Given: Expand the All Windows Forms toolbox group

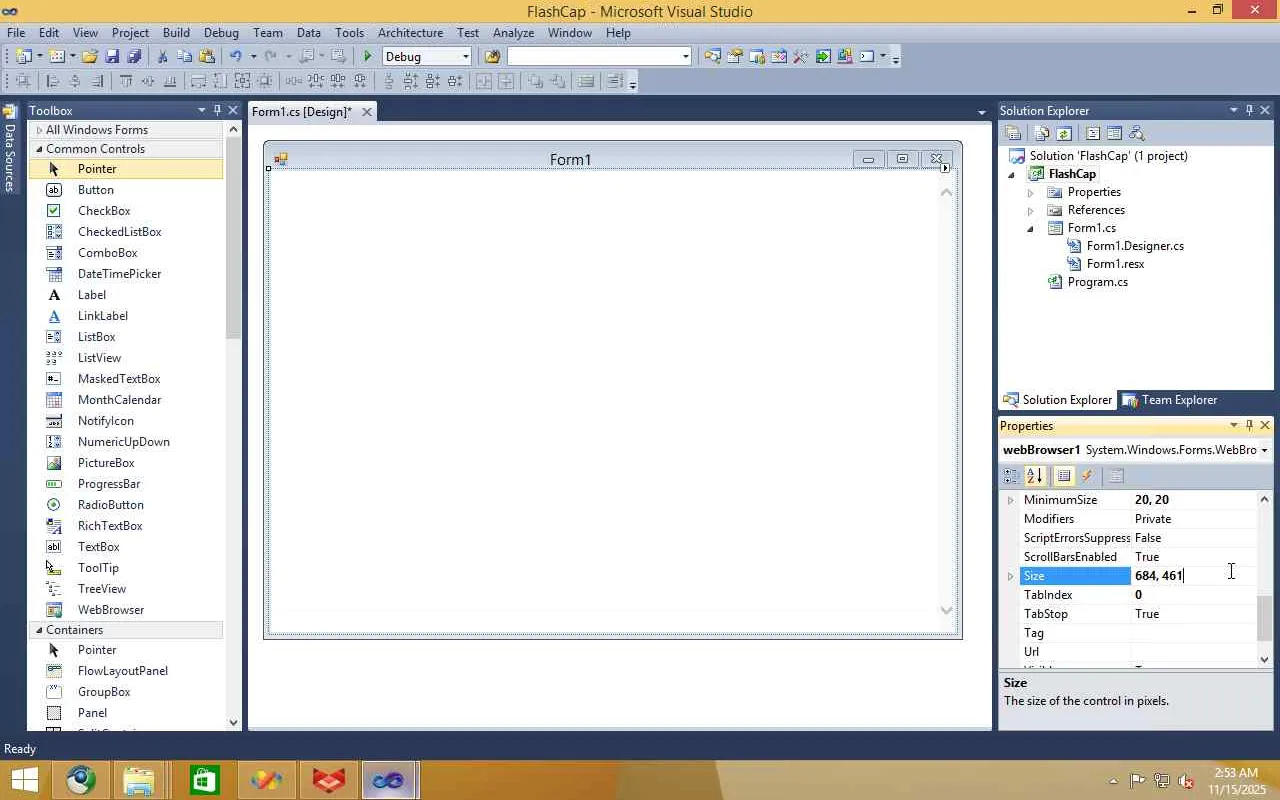Looking at the screenshot, I should click(39, 130).
